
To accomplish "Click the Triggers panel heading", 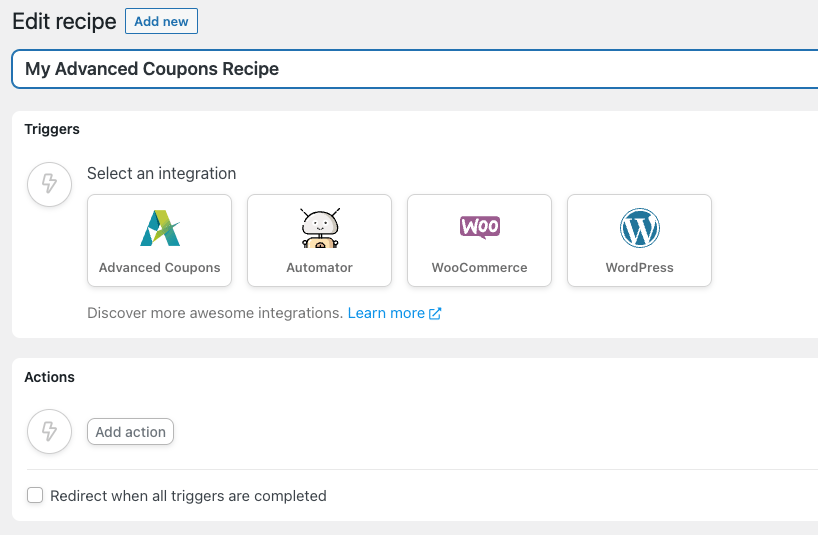I will 52,129.
